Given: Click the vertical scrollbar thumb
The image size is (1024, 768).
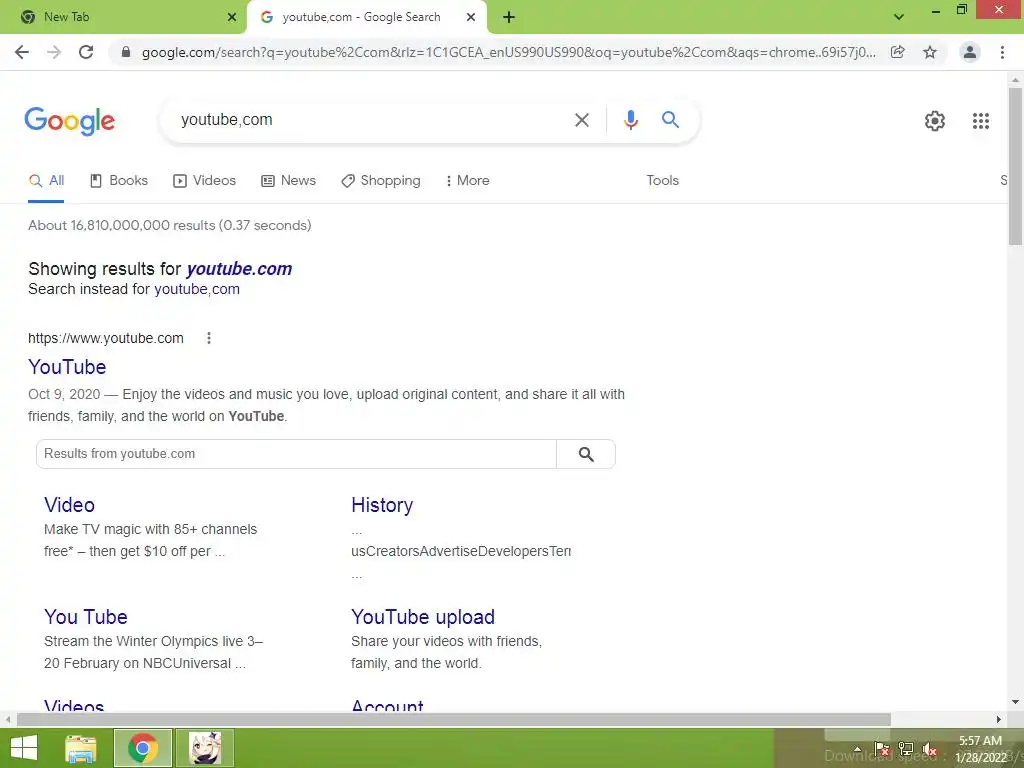Looking at the screenshot, I should (x=1015, y=167).
